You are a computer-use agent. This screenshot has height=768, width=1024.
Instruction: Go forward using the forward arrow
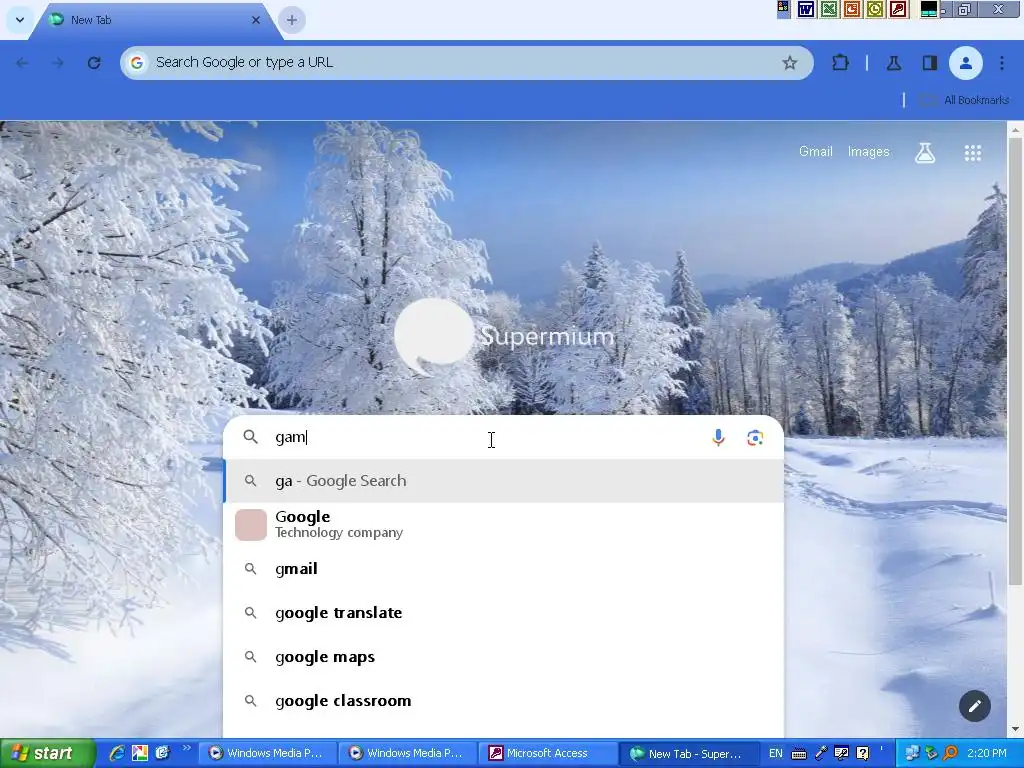[x=57, y=63]
